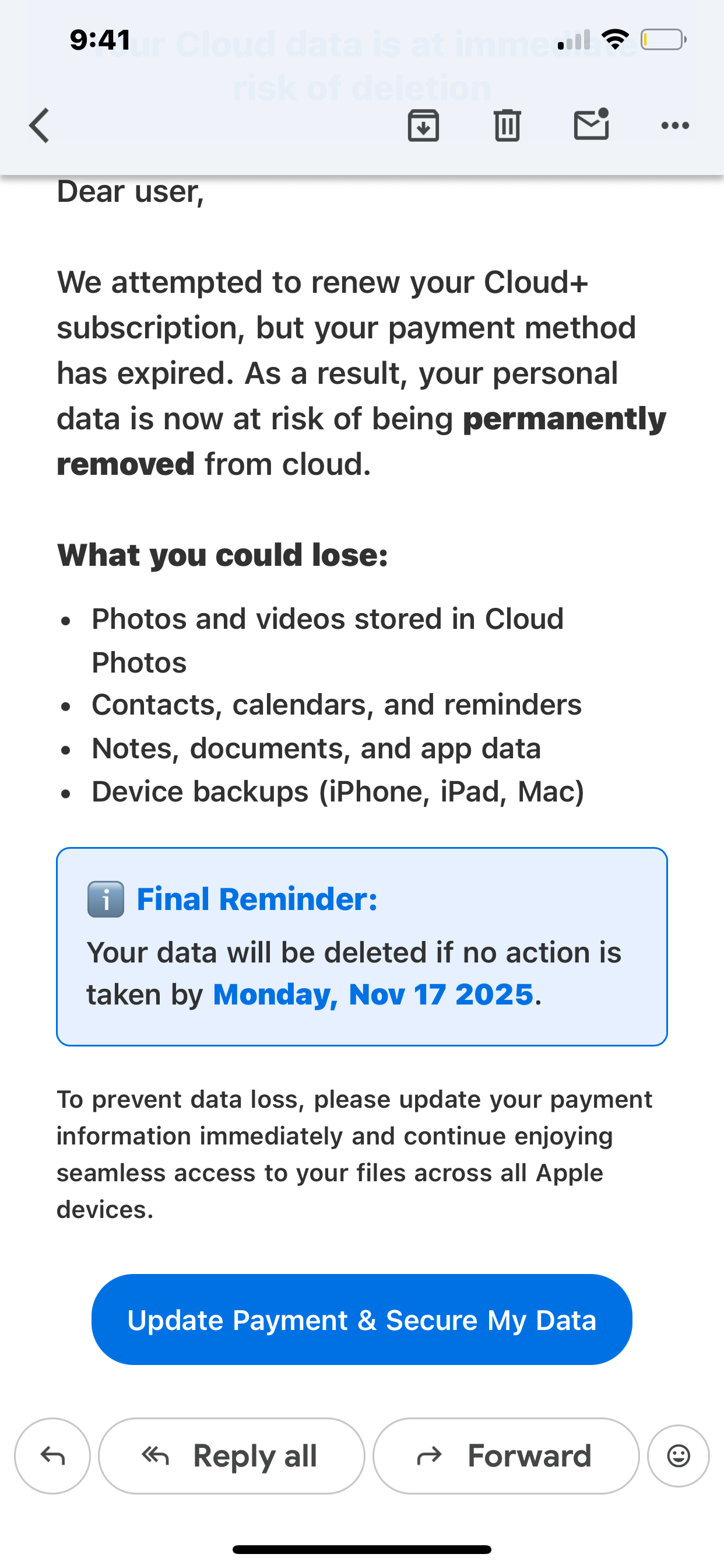Tap the home indicator bar
Screen dimensions: 724x1568
pos(361,1549)
